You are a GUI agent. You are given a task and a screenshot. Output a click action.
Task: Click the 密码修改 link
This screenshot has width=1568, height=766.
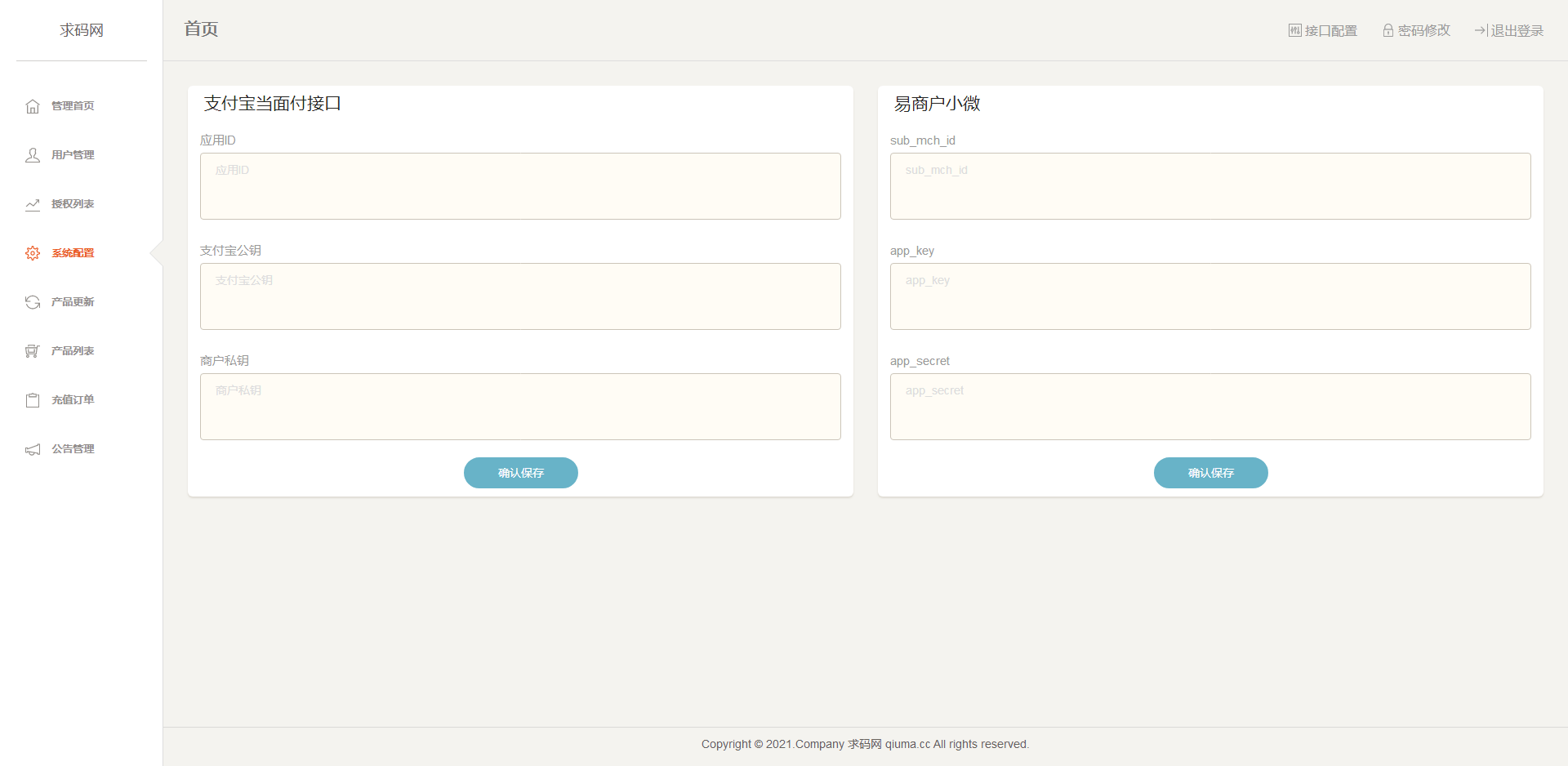click(x=1416, y=30)
